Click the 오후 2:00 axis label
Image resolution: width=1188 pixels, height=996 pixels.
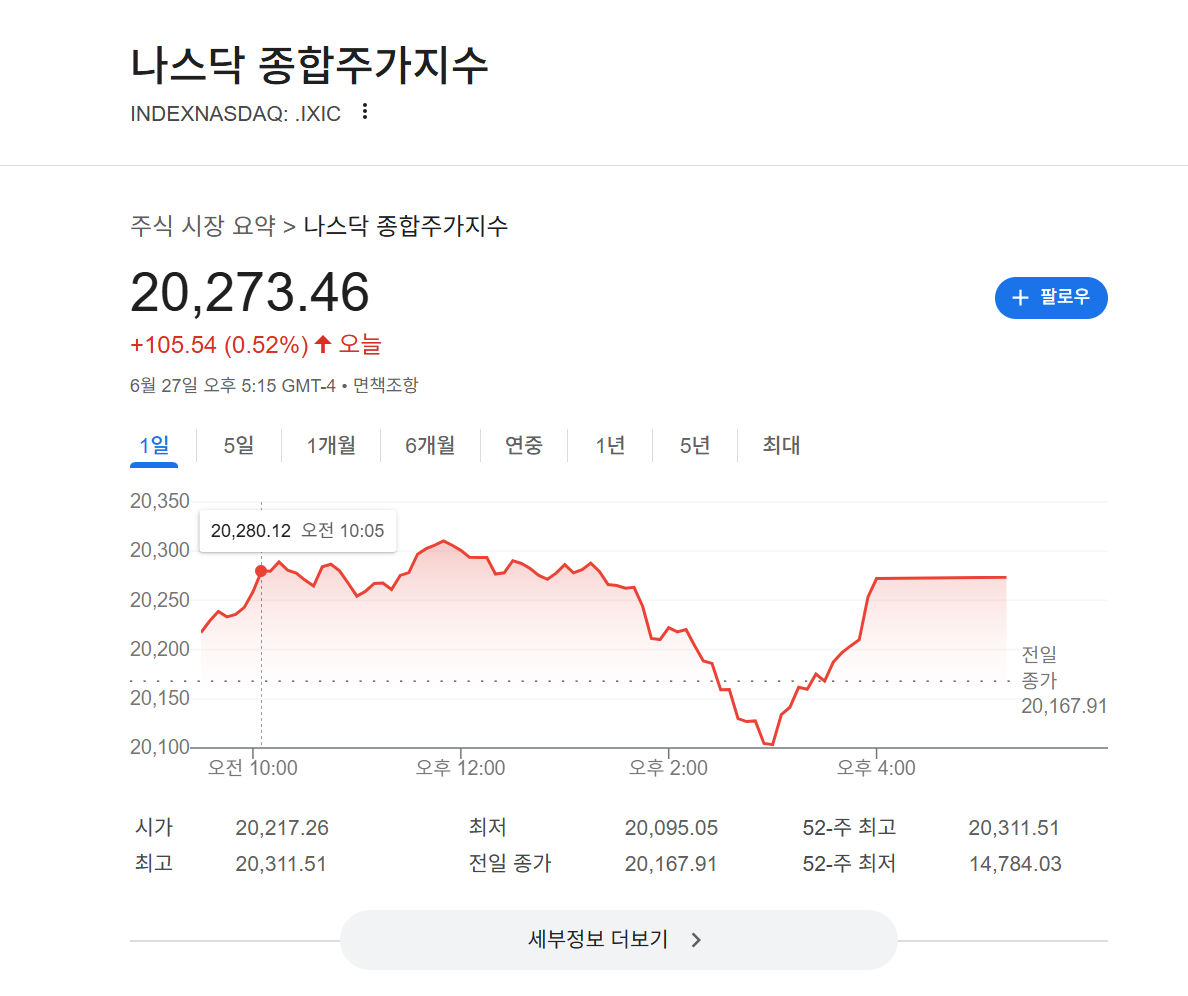point(668,768)
